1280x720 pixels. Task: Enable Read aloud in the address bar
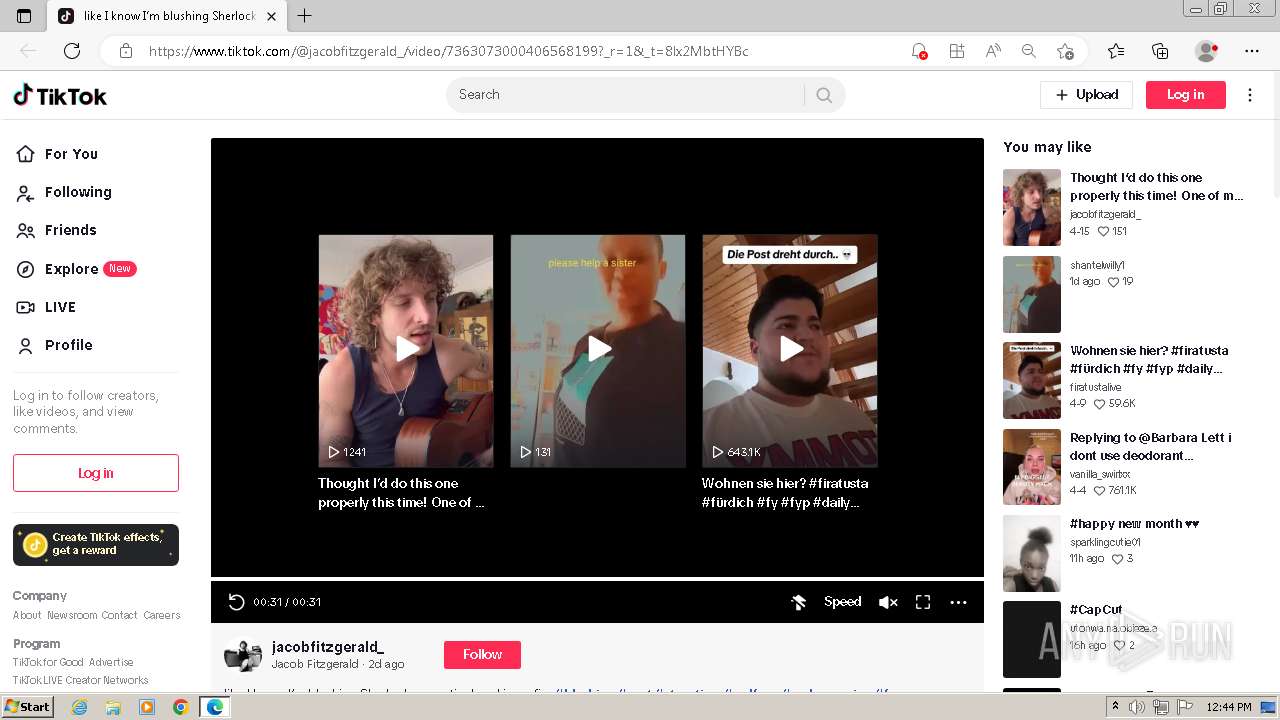993,51
